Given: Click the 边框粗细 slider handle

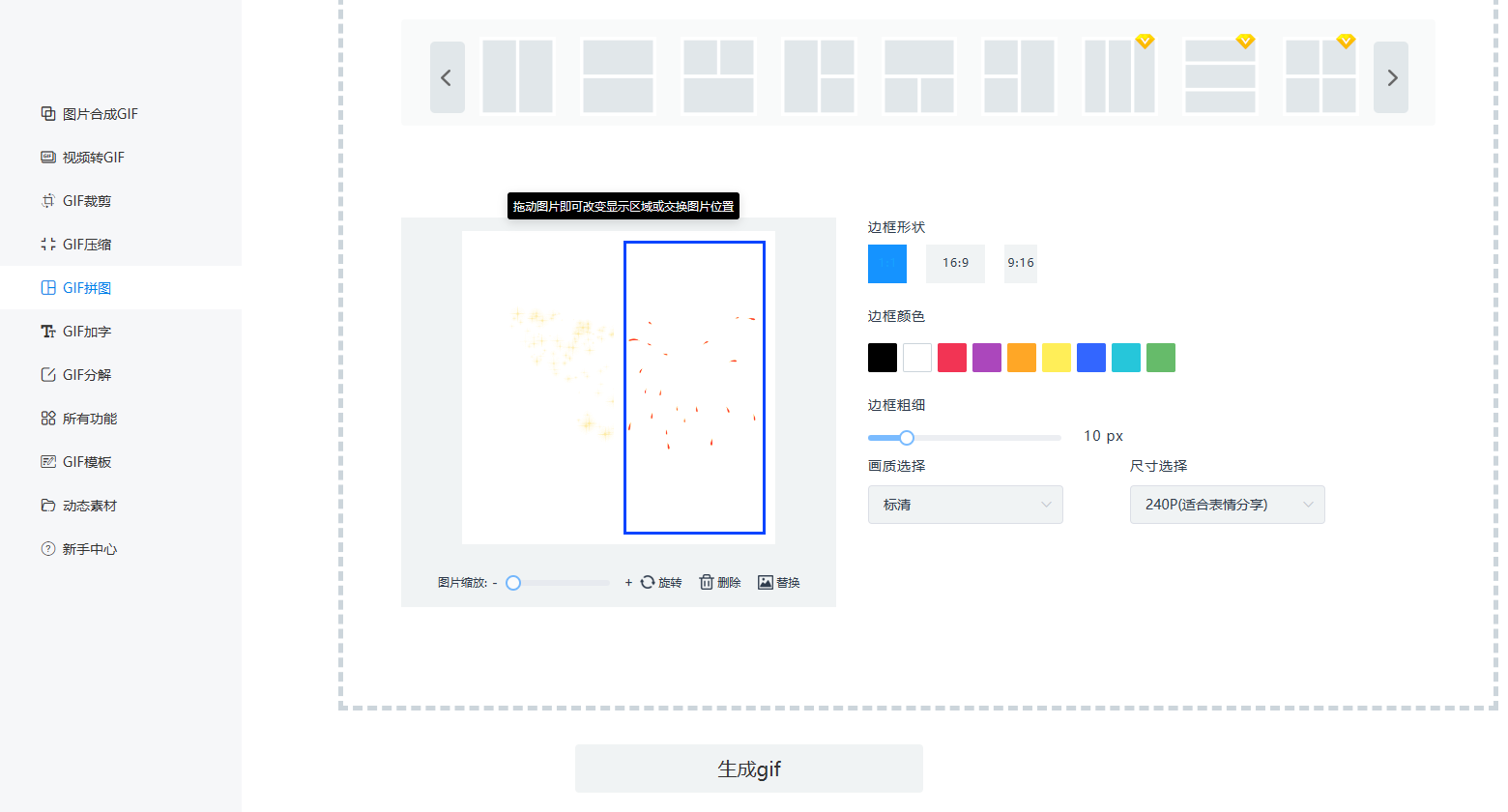Looking at the screenshot, I should coord(907,438).
